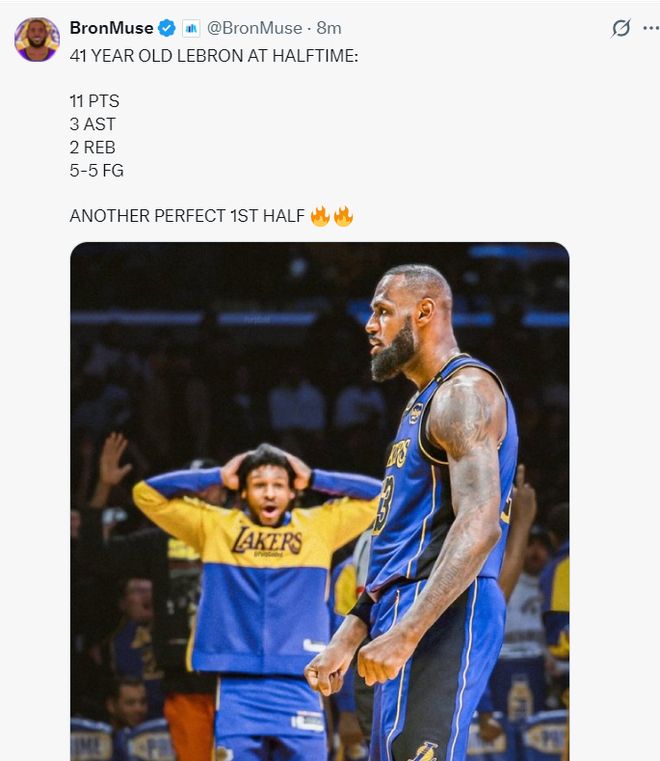The width and height of the screenshot is (660, 761).
Task: Click the "3 AST" stat line
Action: click(92, 124)
